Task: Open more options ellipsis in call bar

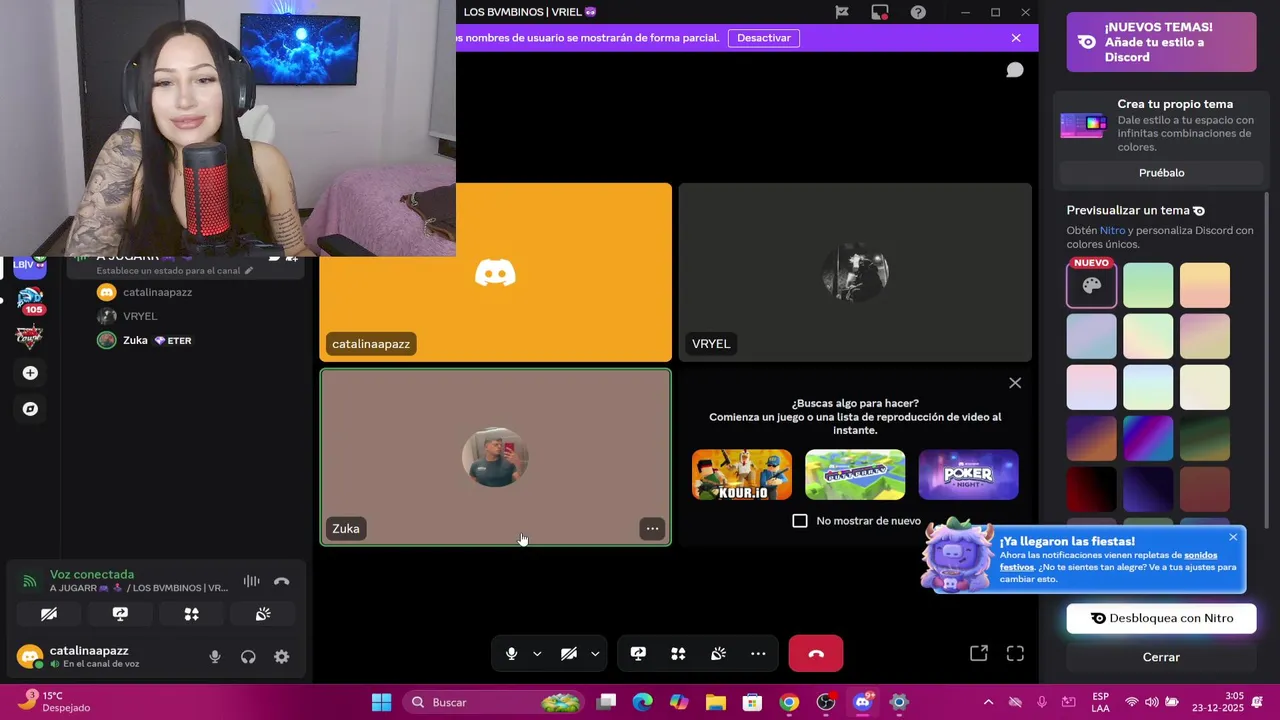Action: point(758,654)
